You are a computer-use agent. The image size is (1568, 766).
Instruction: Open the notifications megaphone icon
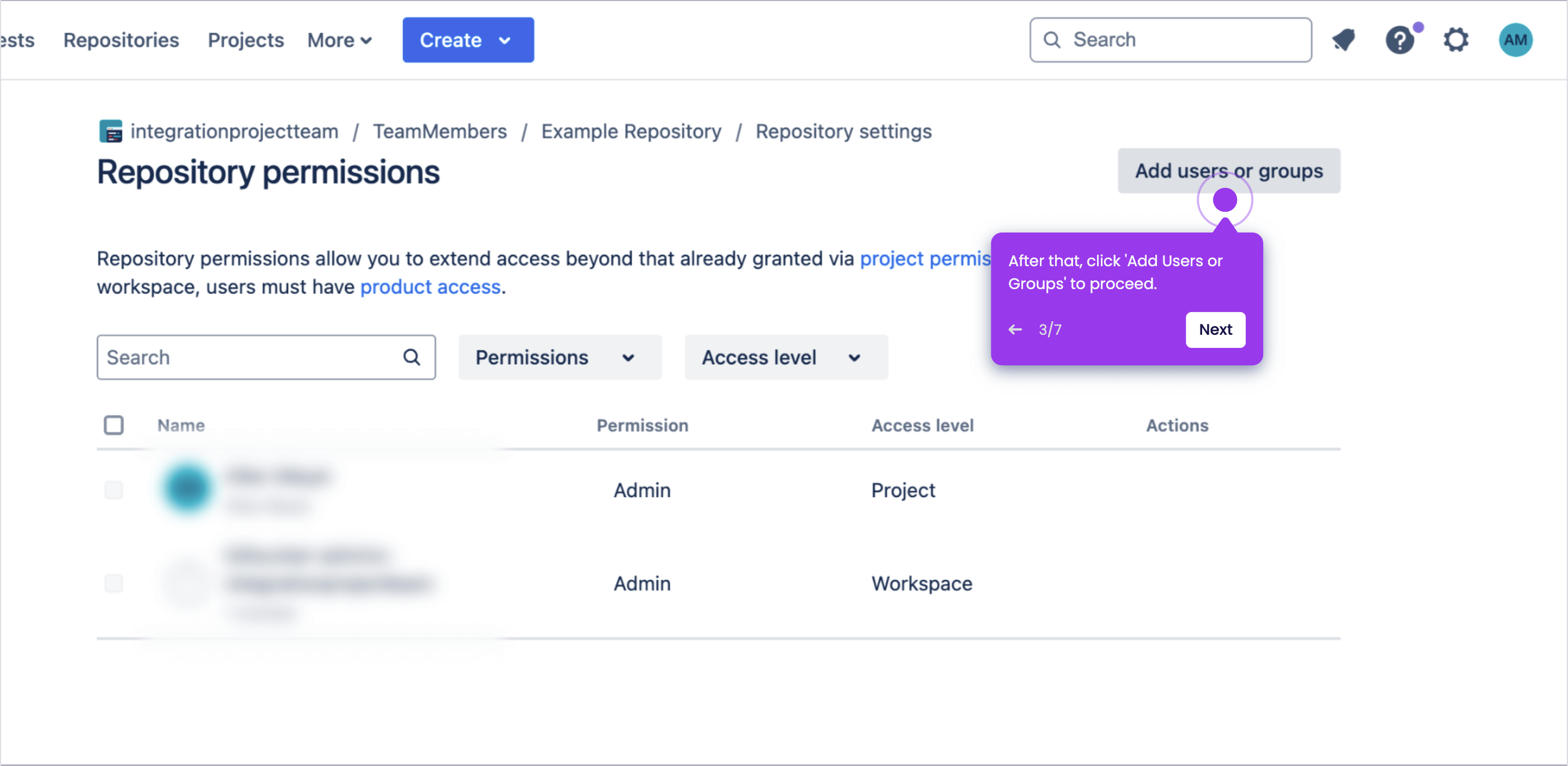point(1343,40)
